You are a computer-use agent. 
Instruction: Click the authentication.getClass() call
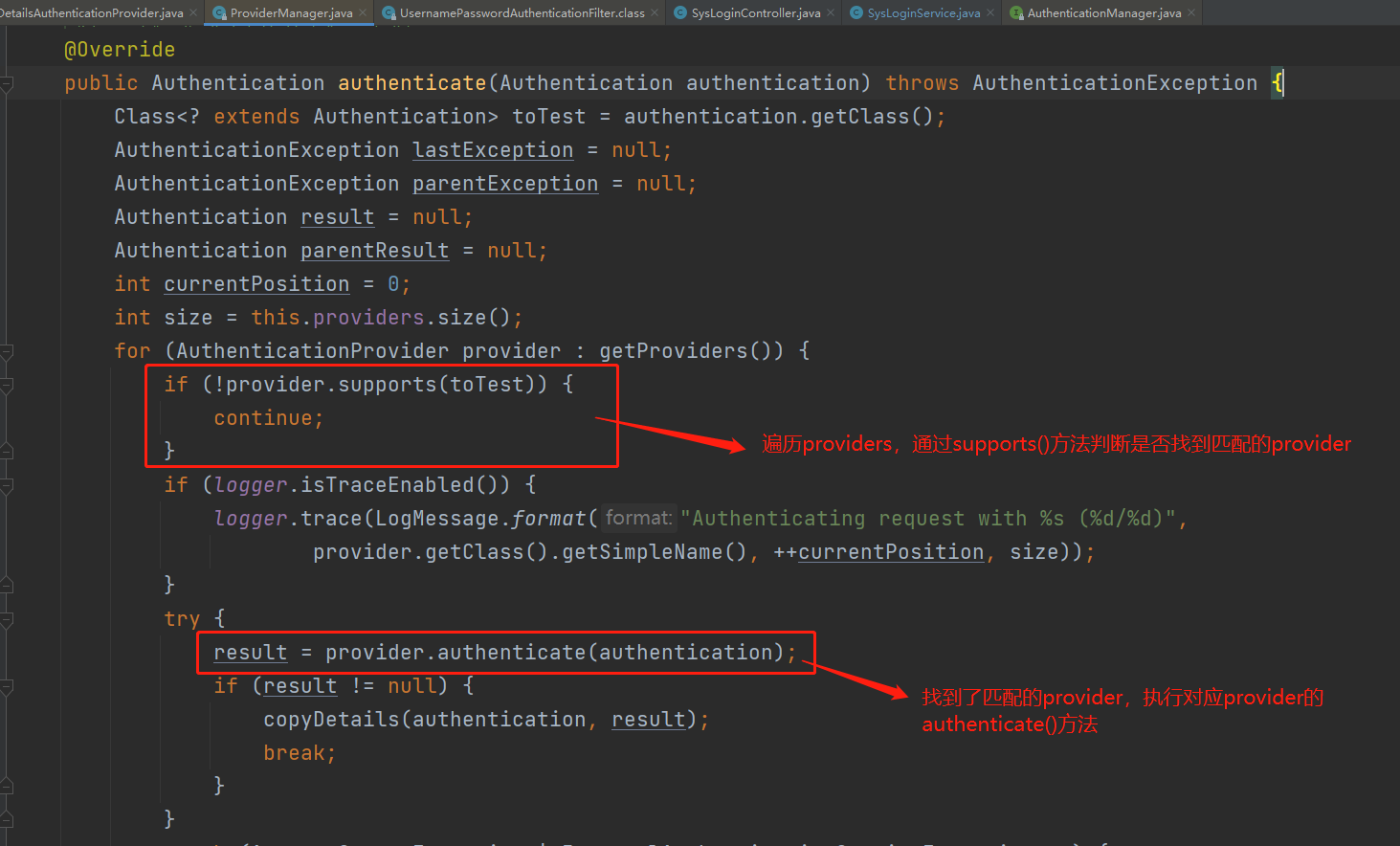pos(779,117)
